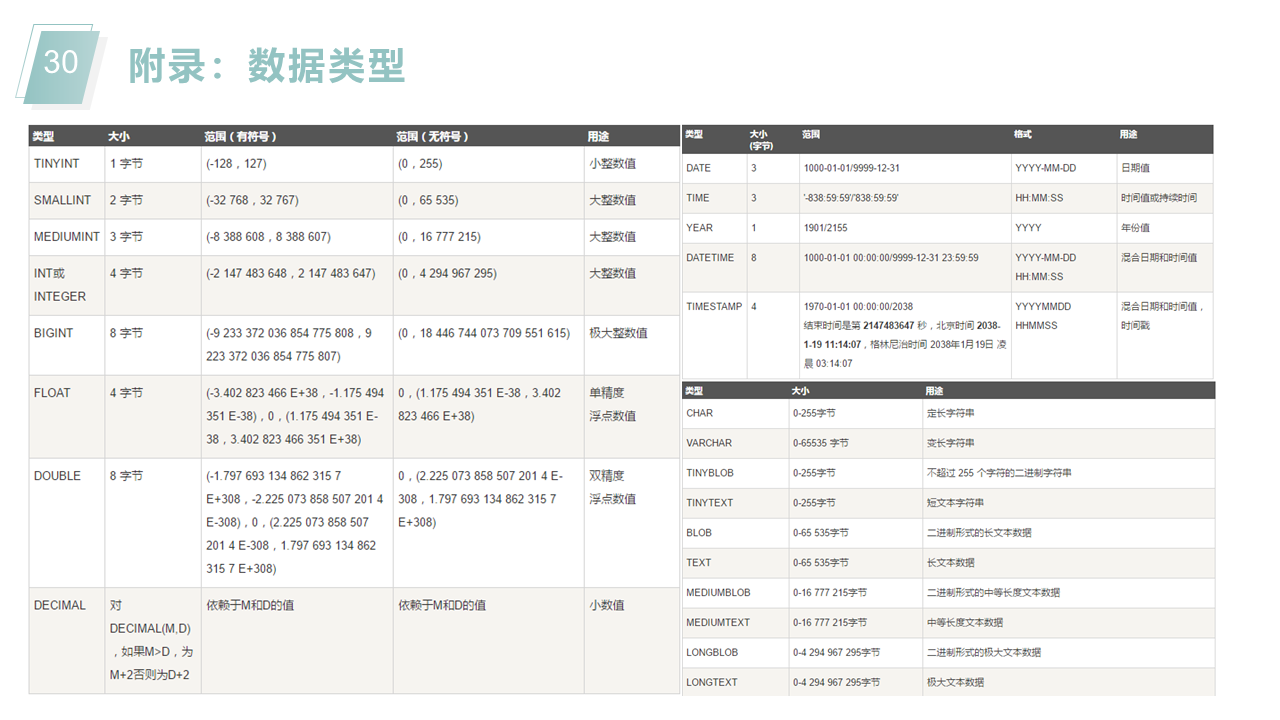Click the header 范围（无符号）
Screen dimensions: 1280x720
(x=432, y=136)
